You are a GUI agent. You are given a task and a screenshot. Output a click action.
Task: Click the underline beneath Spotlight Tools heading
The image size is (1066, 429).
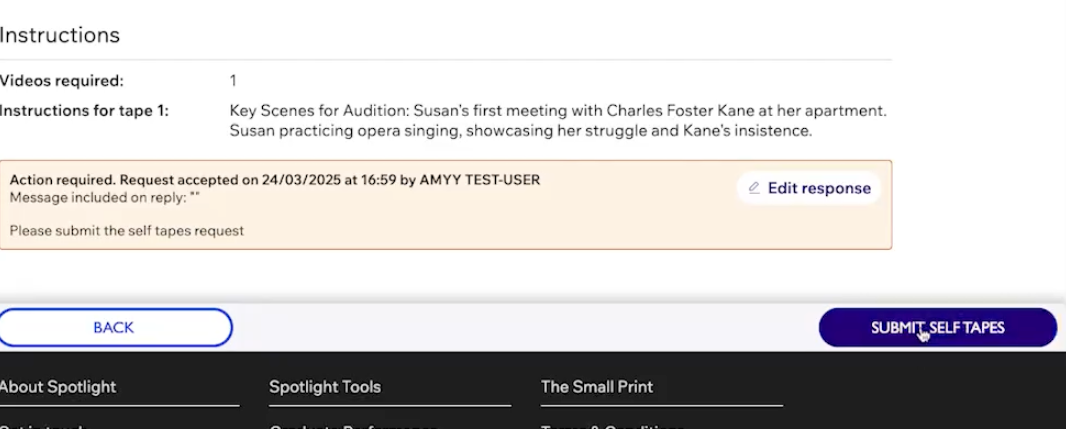[390, 406]
